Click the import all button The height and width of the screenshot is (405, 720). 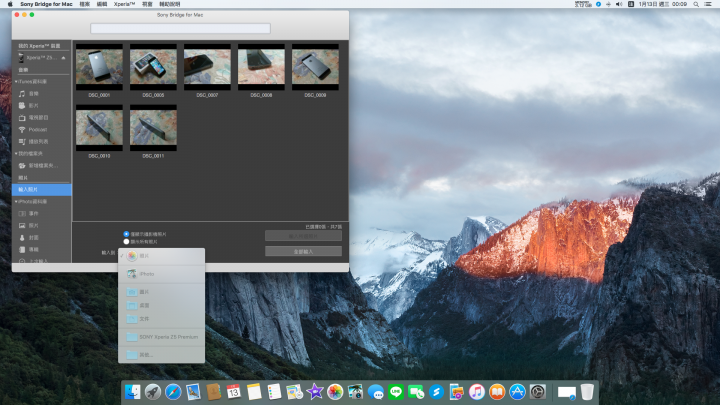[x=303, y=251]
